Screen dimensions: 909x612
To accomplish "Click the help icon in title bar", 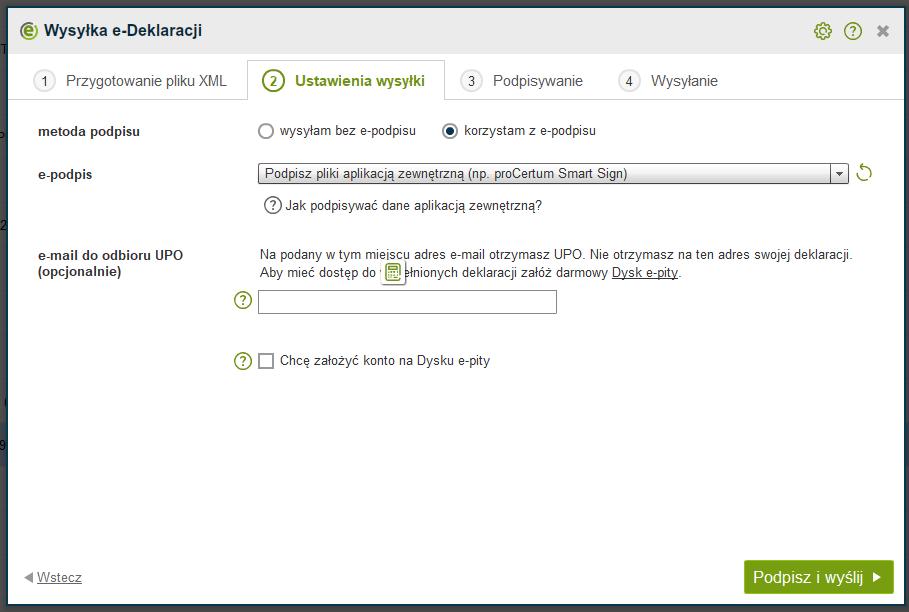I will 853,31.
